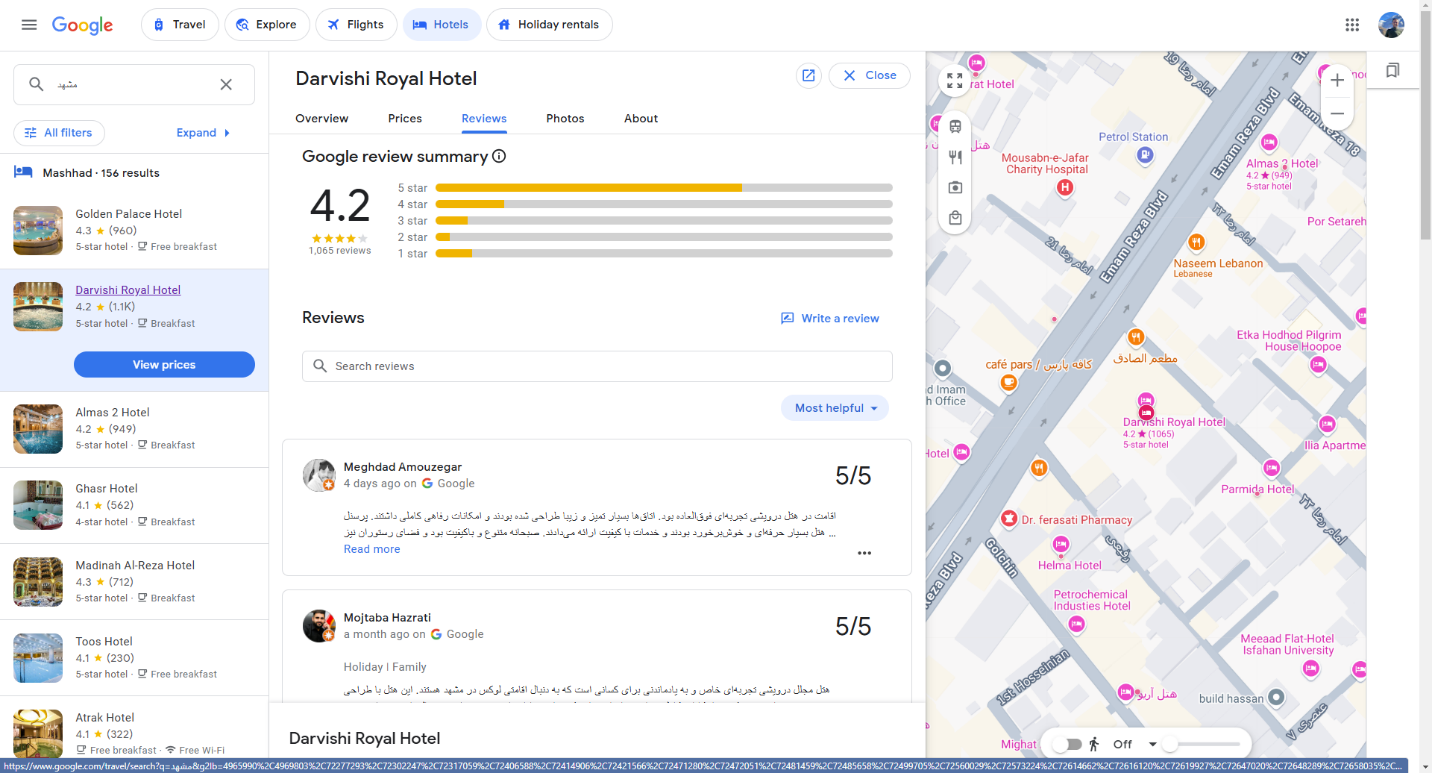Zoom in on the map
This screenshot has width=1432, height=773.
pos(1337,81)
